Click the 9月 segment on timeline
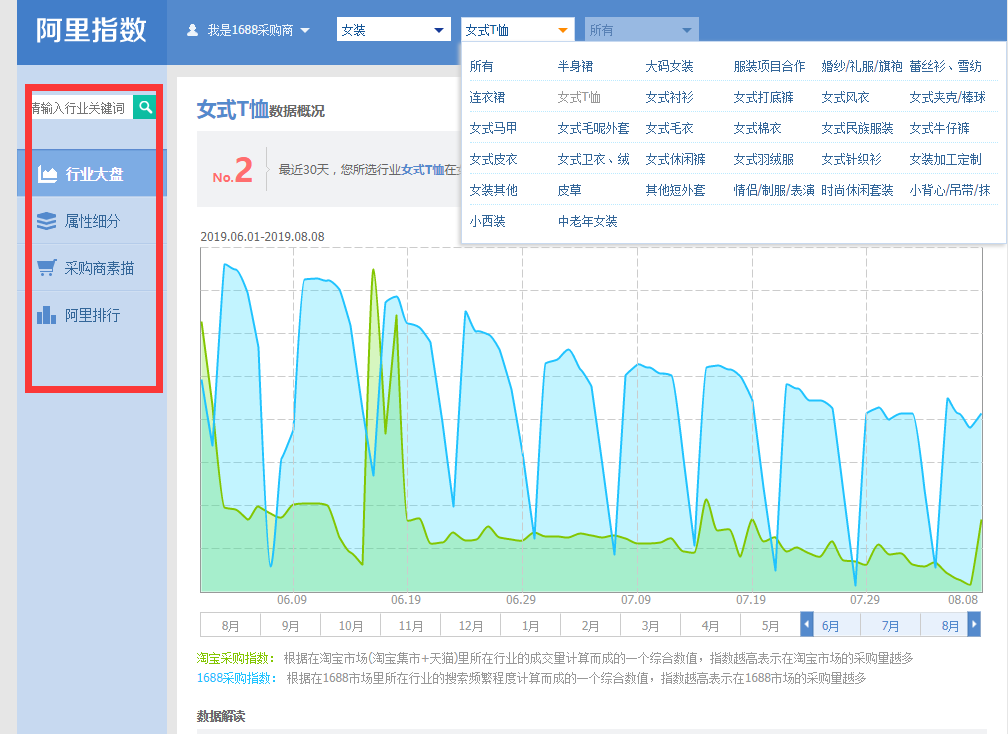 click(290, 625)
